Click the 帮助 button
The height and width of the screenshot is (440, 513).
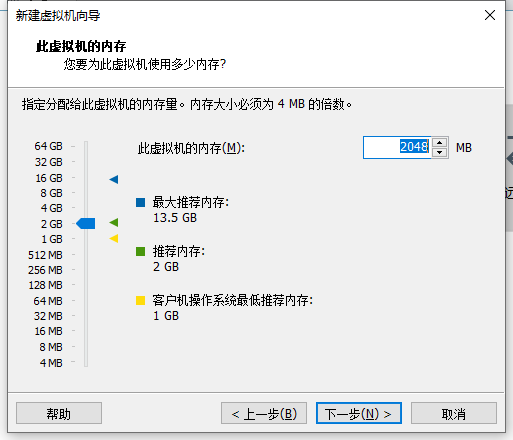tap(59, 413)
